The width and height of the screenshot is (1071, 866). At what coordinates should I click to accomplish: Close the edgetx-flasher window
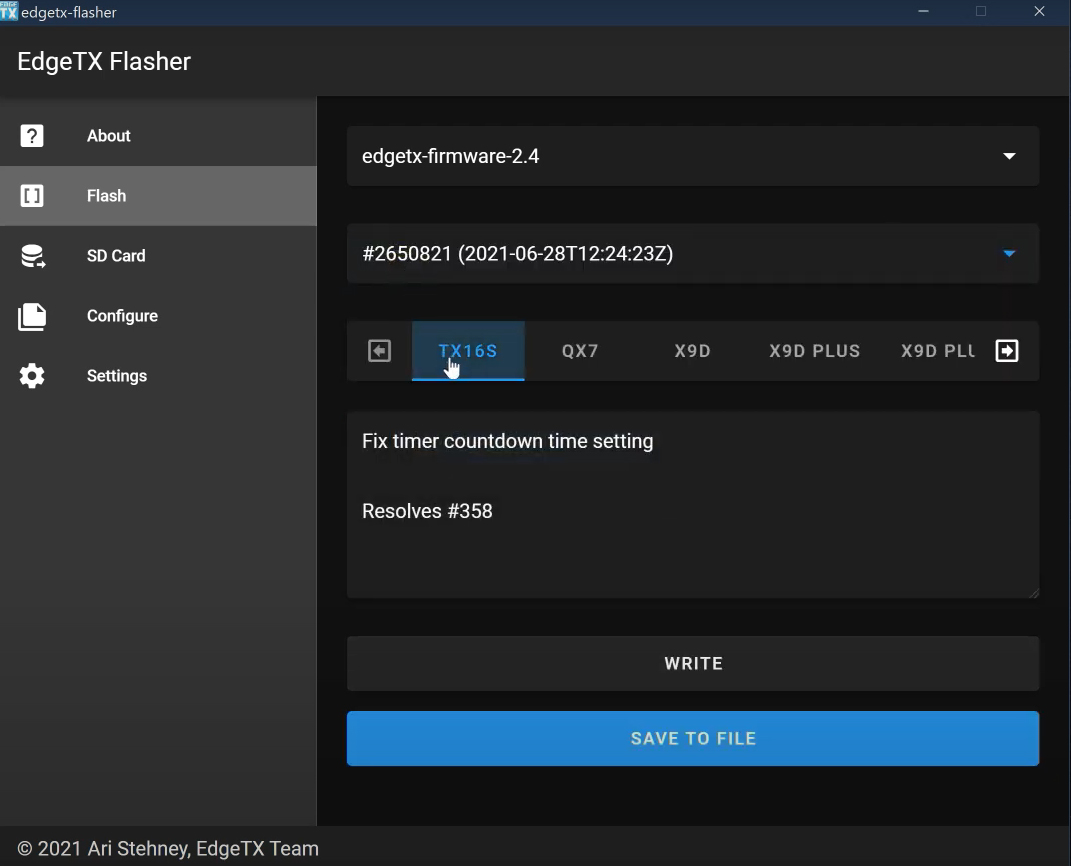1040,12
